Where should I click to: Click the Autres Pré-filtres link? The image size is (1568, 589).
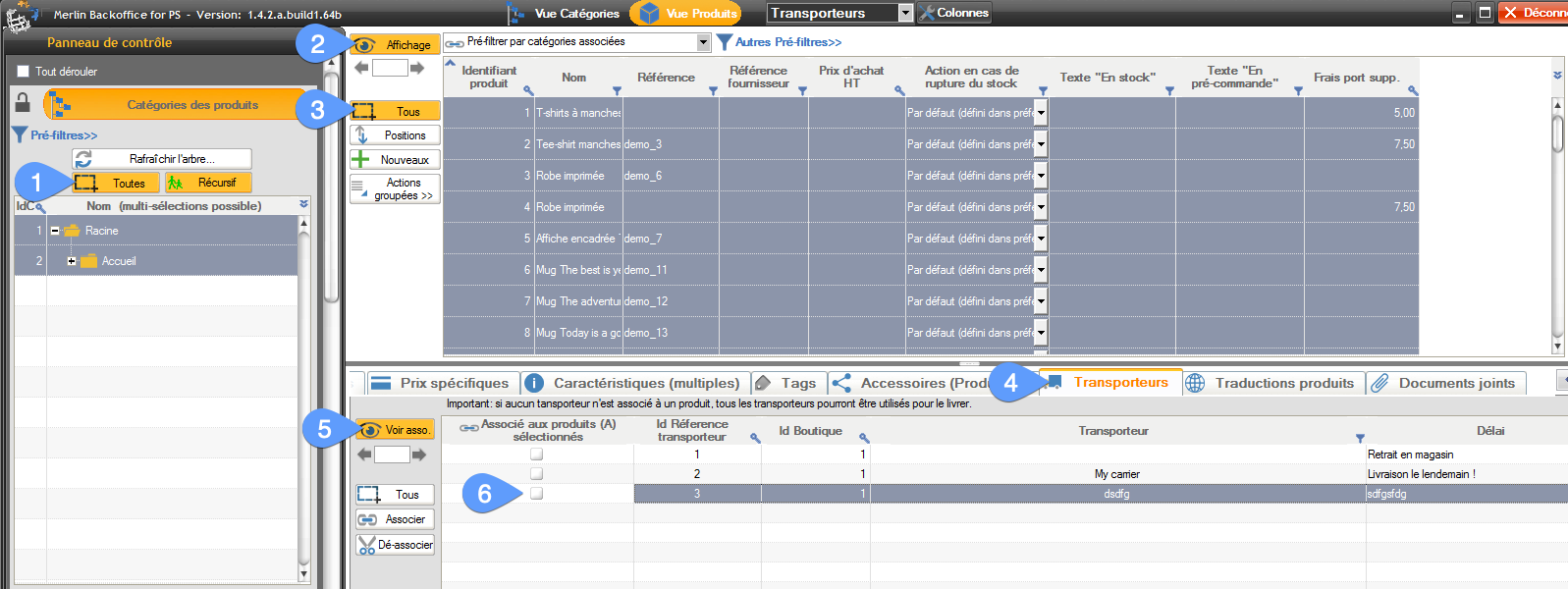click(787, 42)
